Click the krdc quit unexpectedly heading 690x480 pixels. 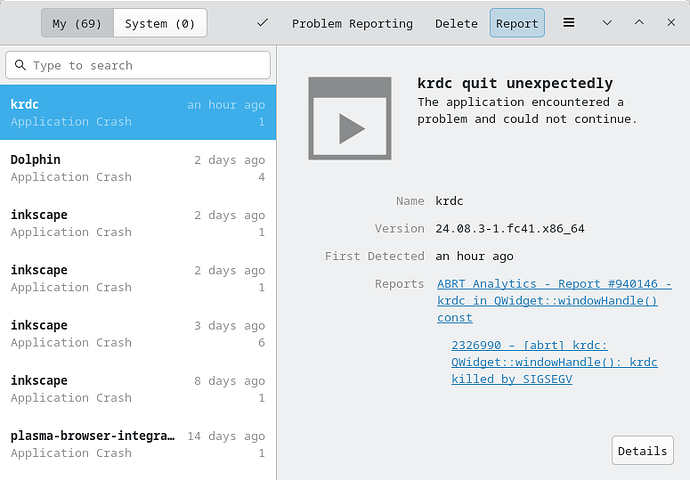pos(515,83)
